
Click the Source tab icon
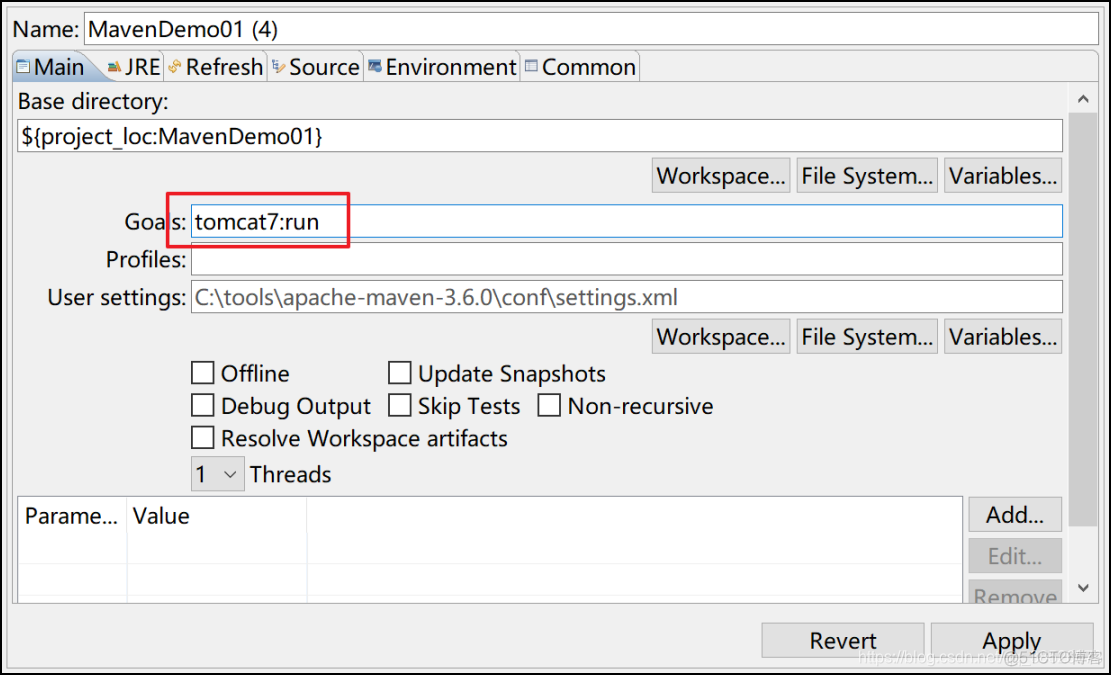tap(278, 67)
